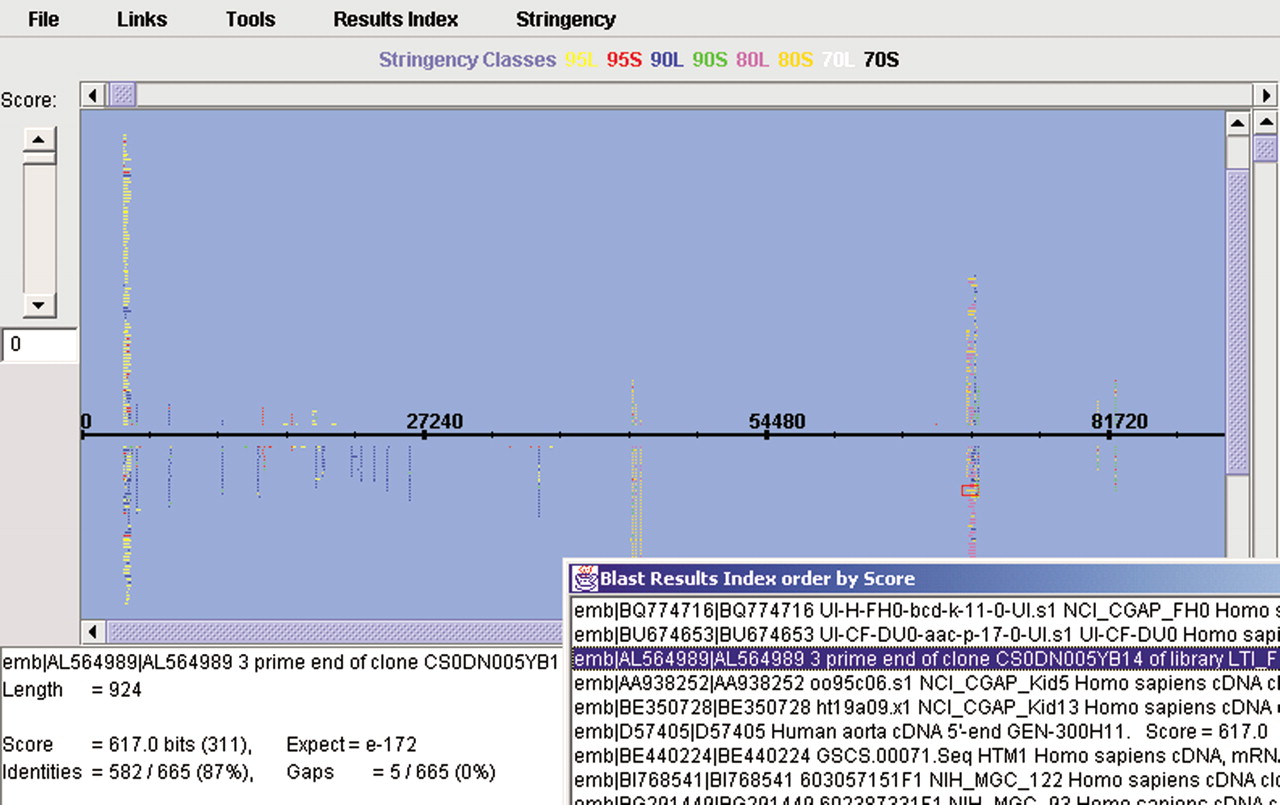The height and width of the screenshot is (805, 1280).
Task: Click the Score value input field
Action: (39, 346)
